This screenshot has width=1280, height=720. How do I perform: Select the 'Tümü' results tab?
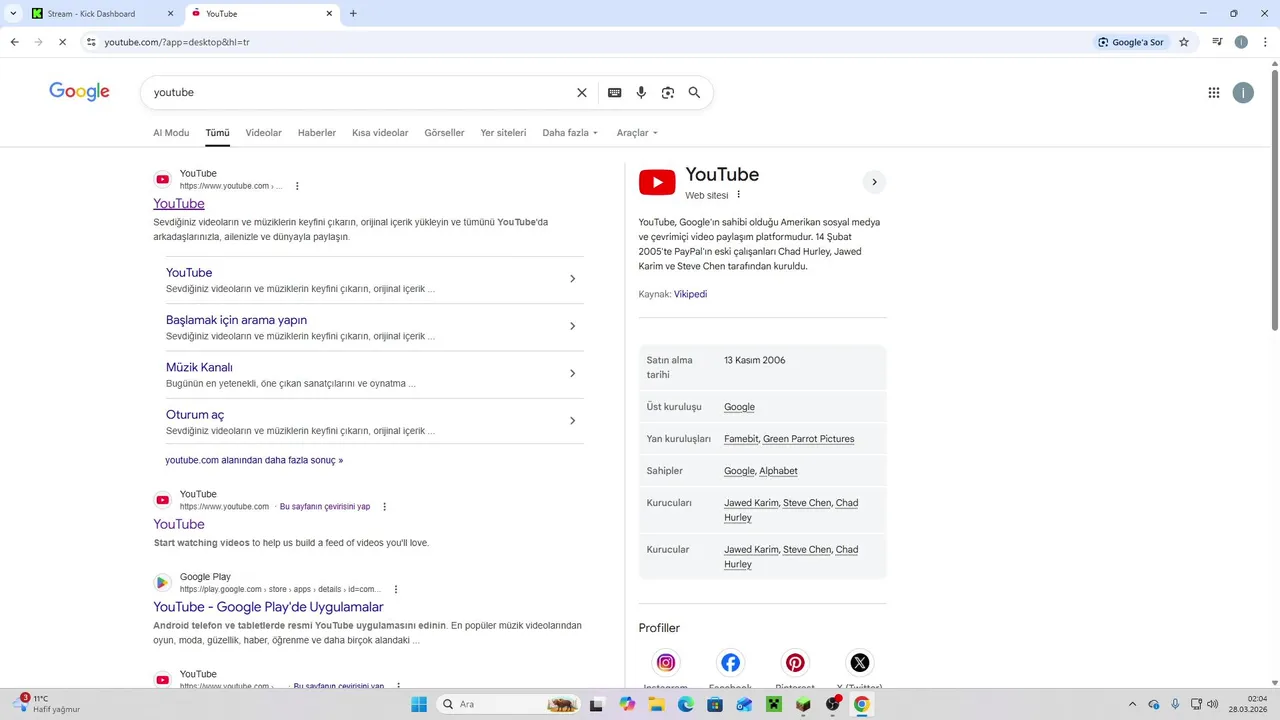[217, 132]
